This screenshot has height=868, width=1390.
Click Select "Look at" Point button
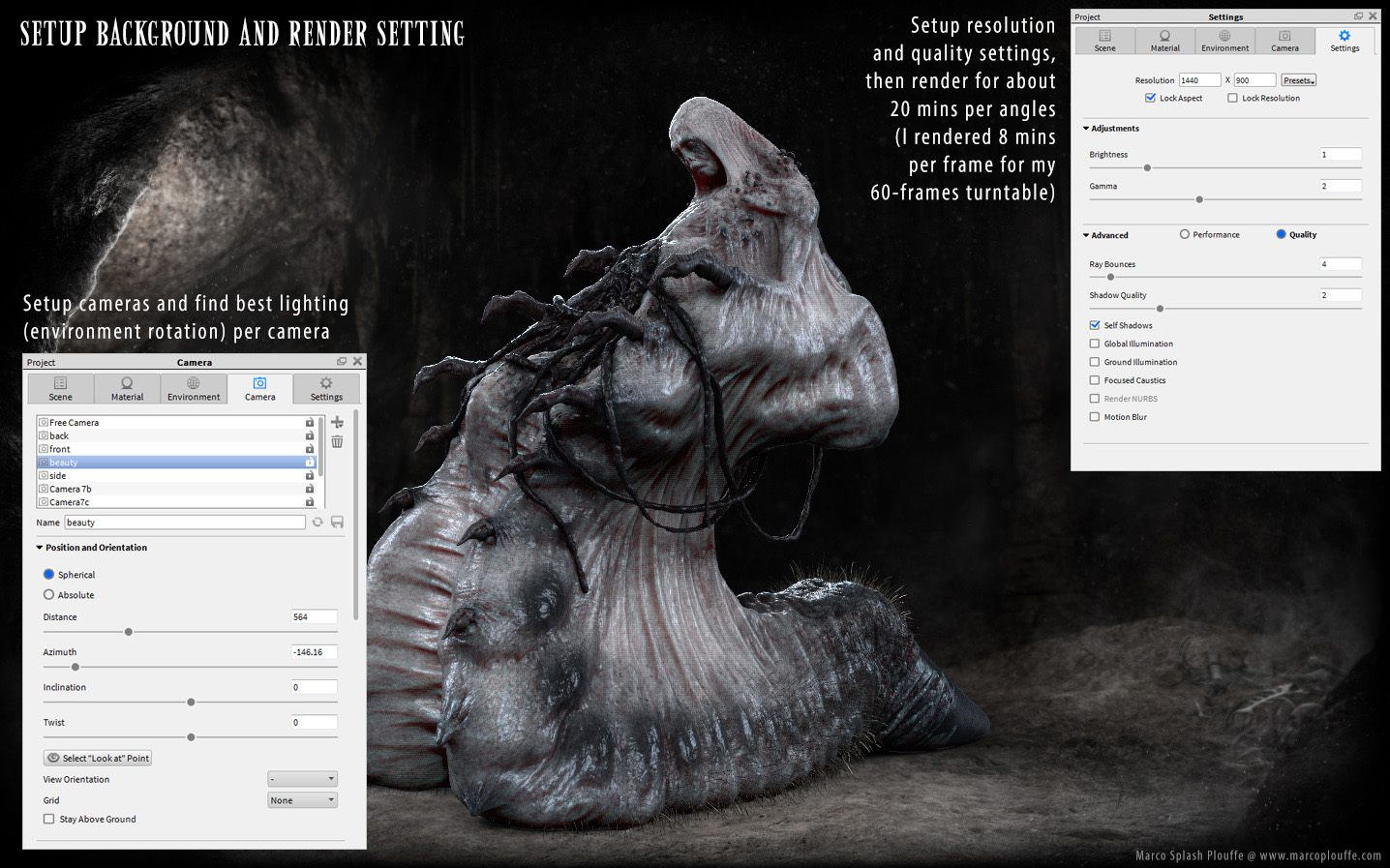click(98, 758)
